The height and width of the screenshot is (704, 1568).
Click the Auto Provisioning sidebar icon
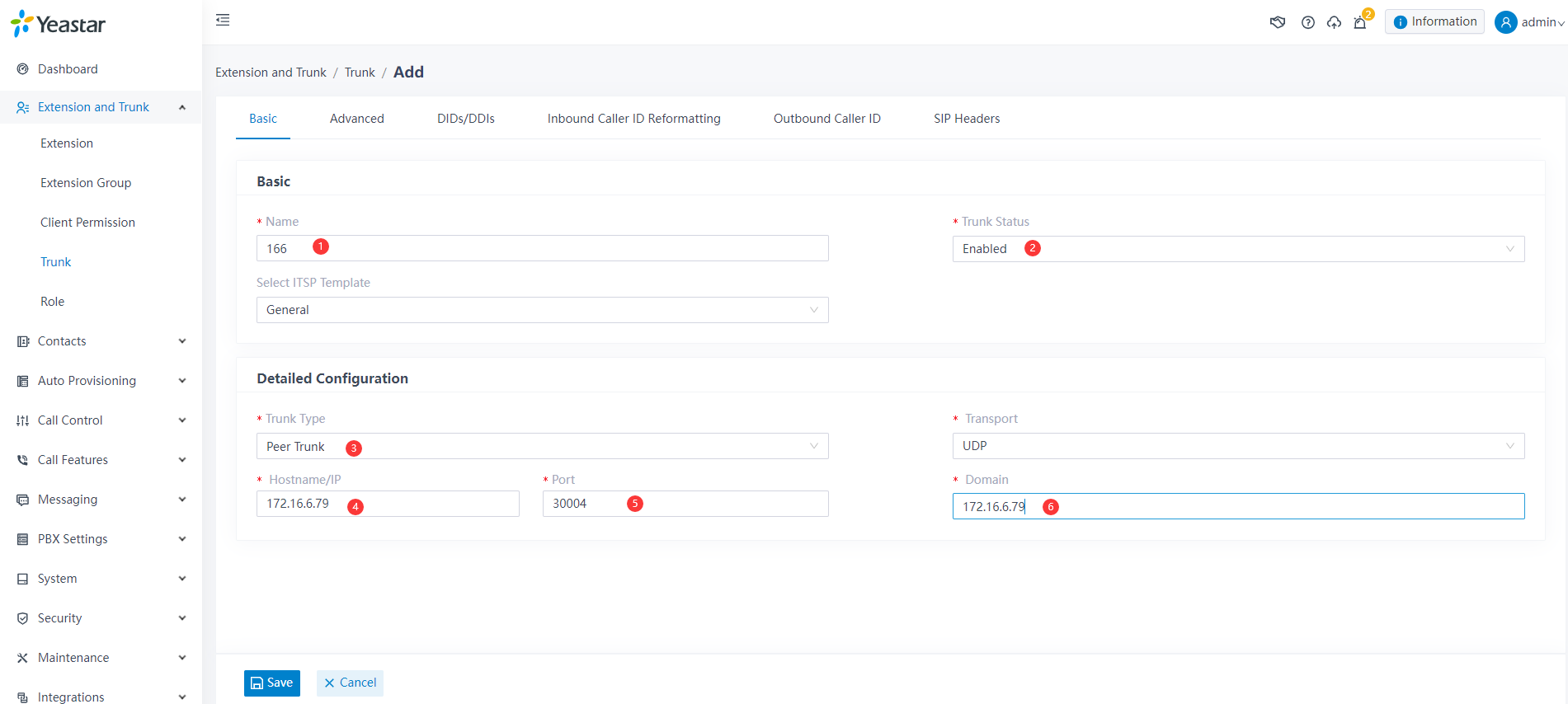[x=23, y=381]
